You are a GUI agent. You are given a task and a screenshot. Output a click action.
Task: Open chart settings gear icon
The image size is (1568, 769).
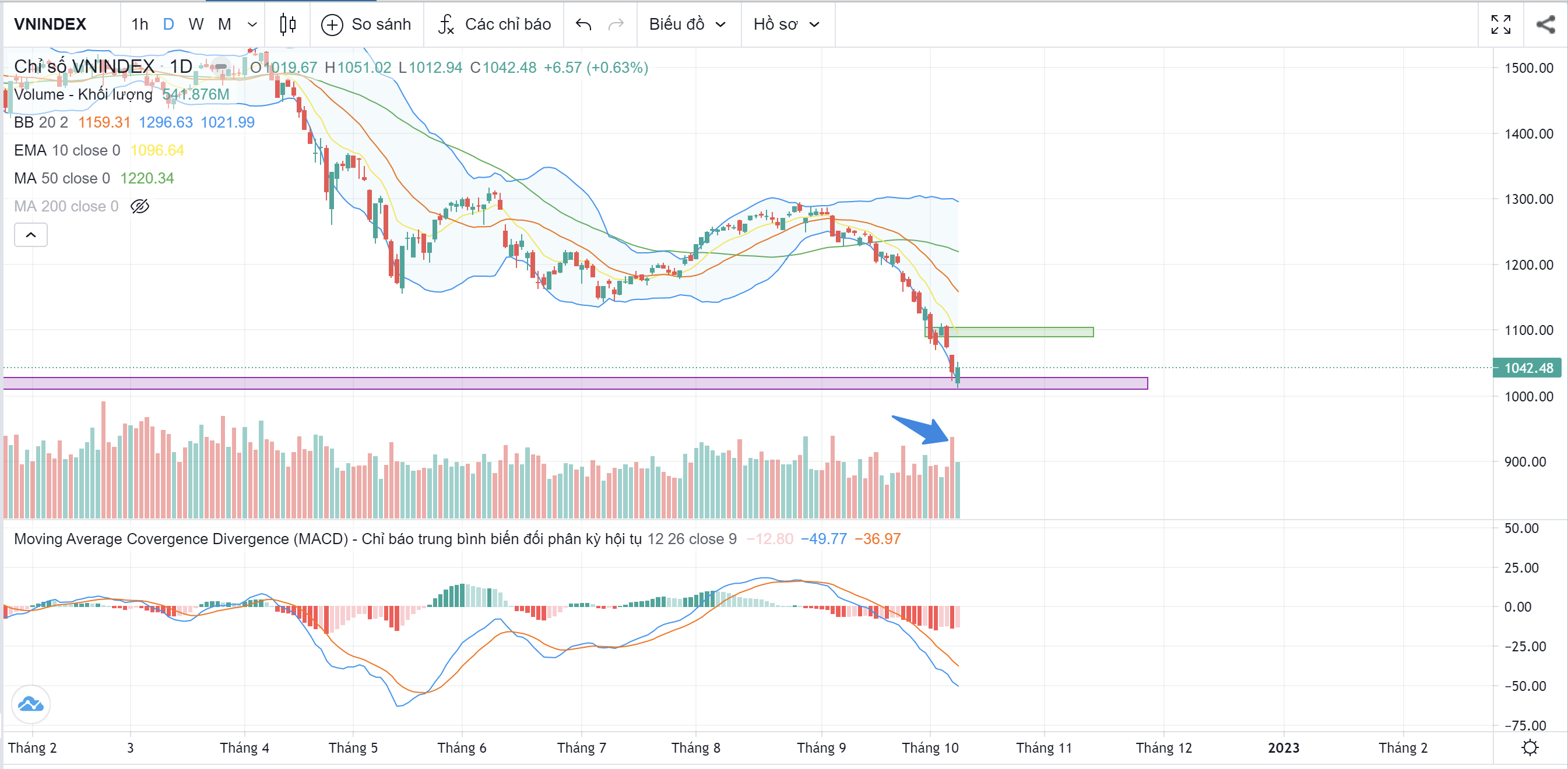(1530, 747)
